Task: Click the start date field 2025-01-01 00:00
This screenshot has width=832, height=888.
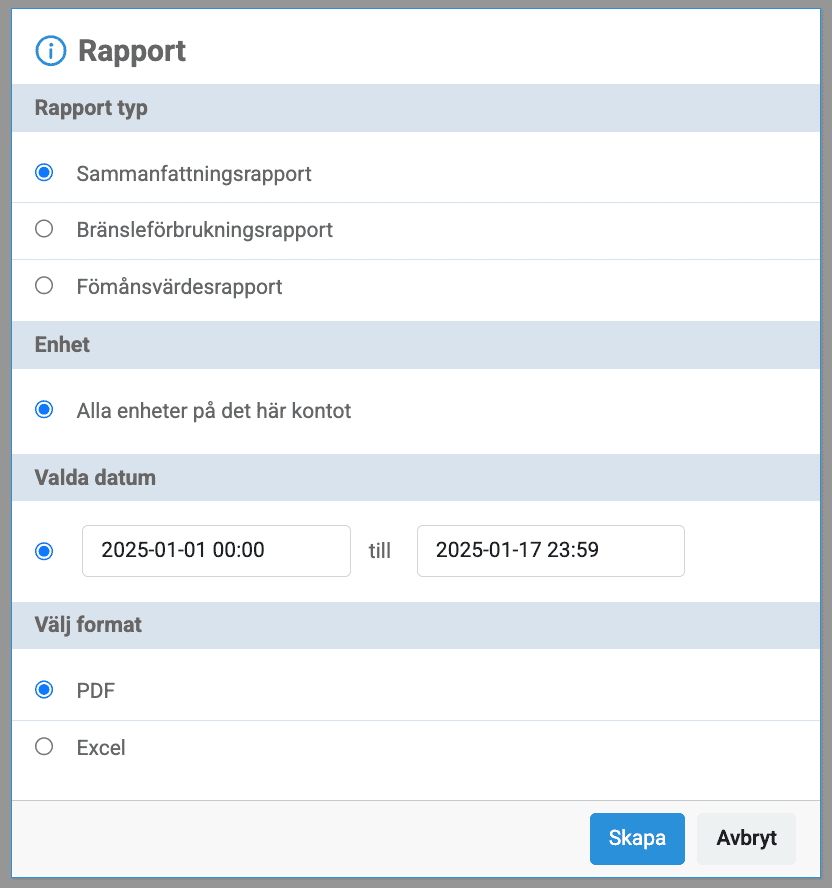Action: click(x=216, y=550)
